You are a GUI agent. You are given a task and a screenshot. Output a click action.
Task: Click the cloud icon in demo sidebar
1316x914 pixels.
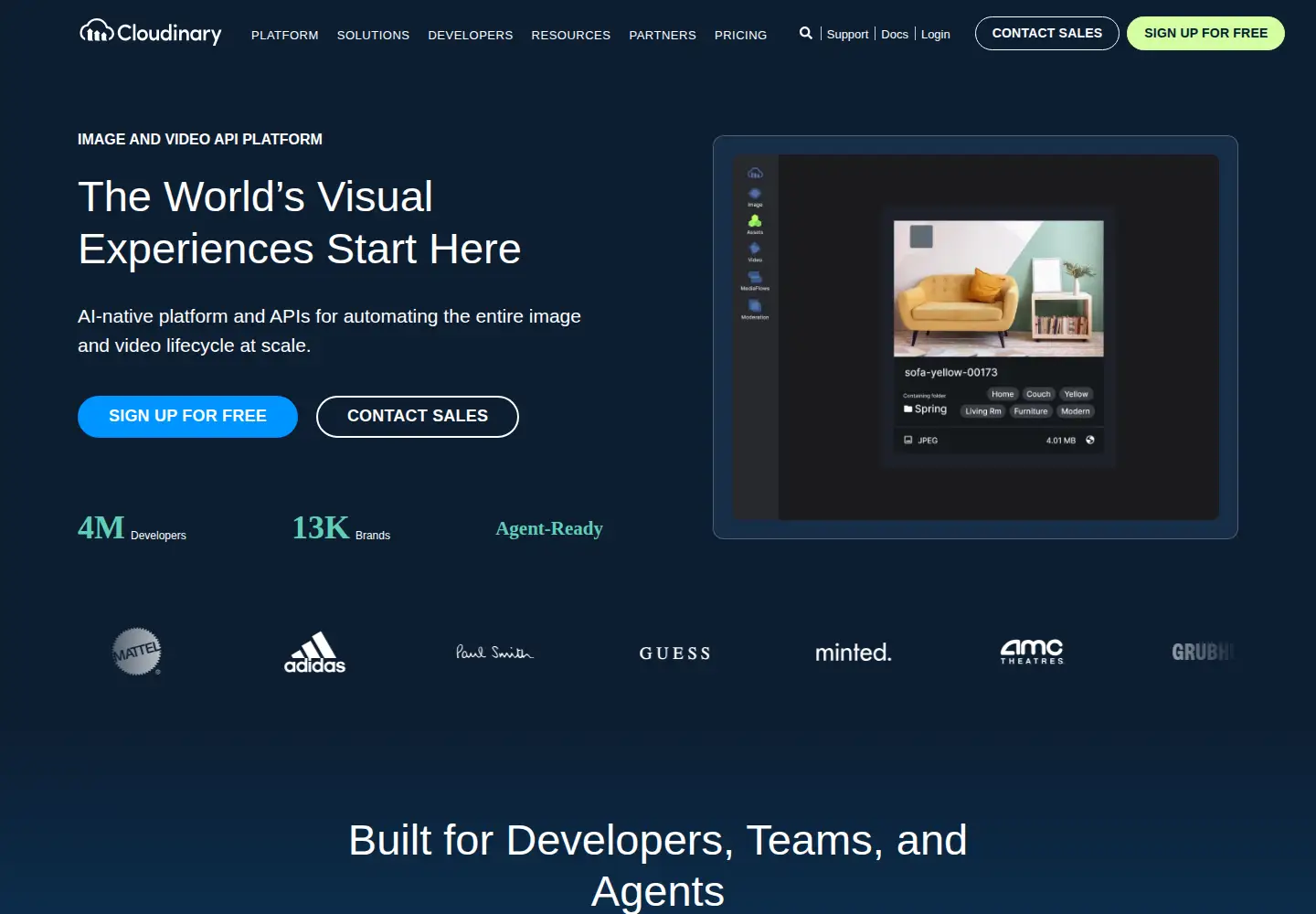755,173
